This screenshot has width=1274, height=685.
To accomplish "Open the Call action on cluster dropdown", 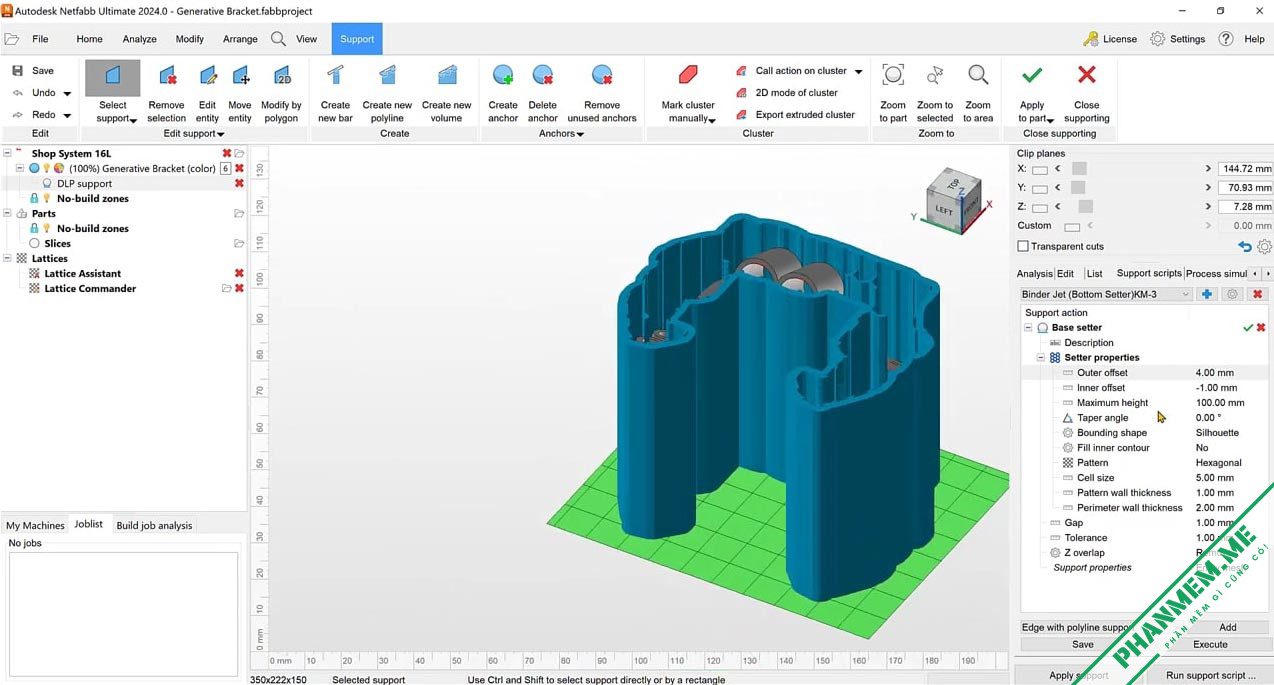I will coord(858,72).
